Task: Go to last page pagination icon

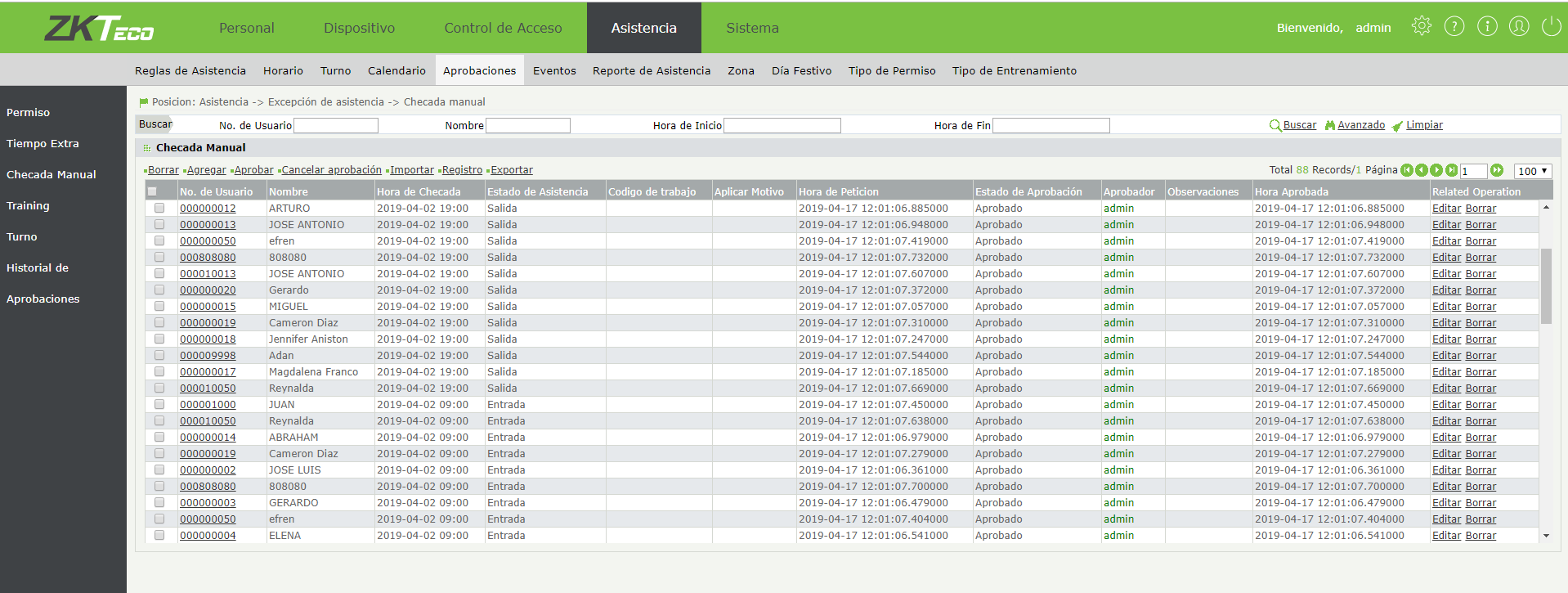Action: [x=1451, y=170]
